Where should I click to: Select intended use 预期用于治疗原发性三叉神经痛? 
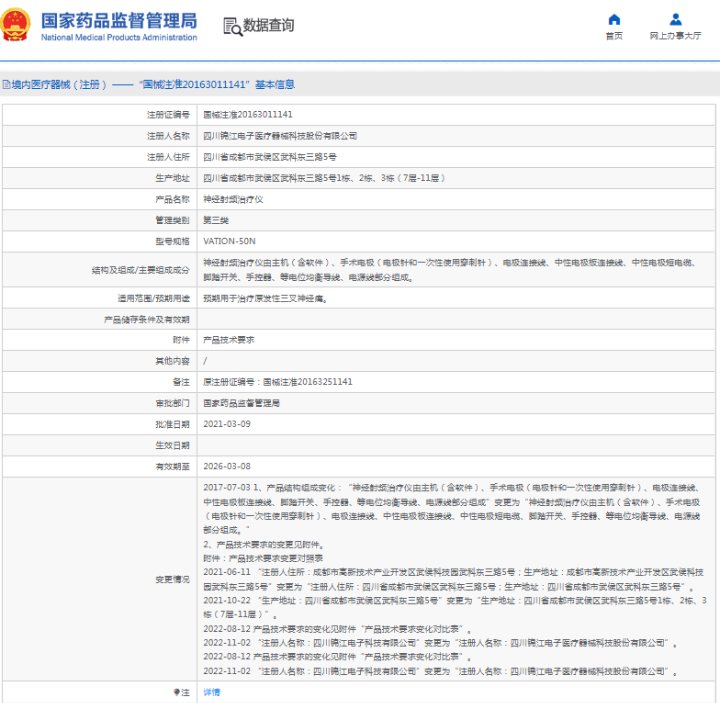click(x=265, y=299)
